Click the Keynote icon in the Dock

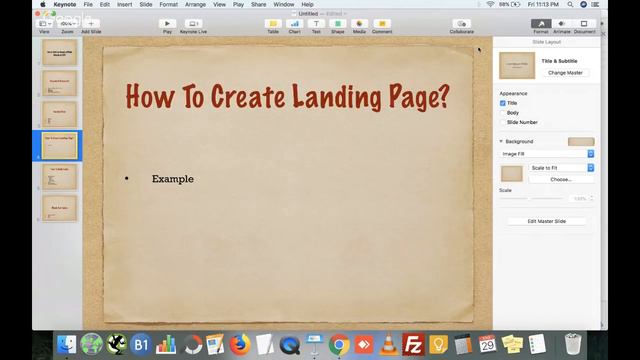pyautogui.click(x=315, y=344)
